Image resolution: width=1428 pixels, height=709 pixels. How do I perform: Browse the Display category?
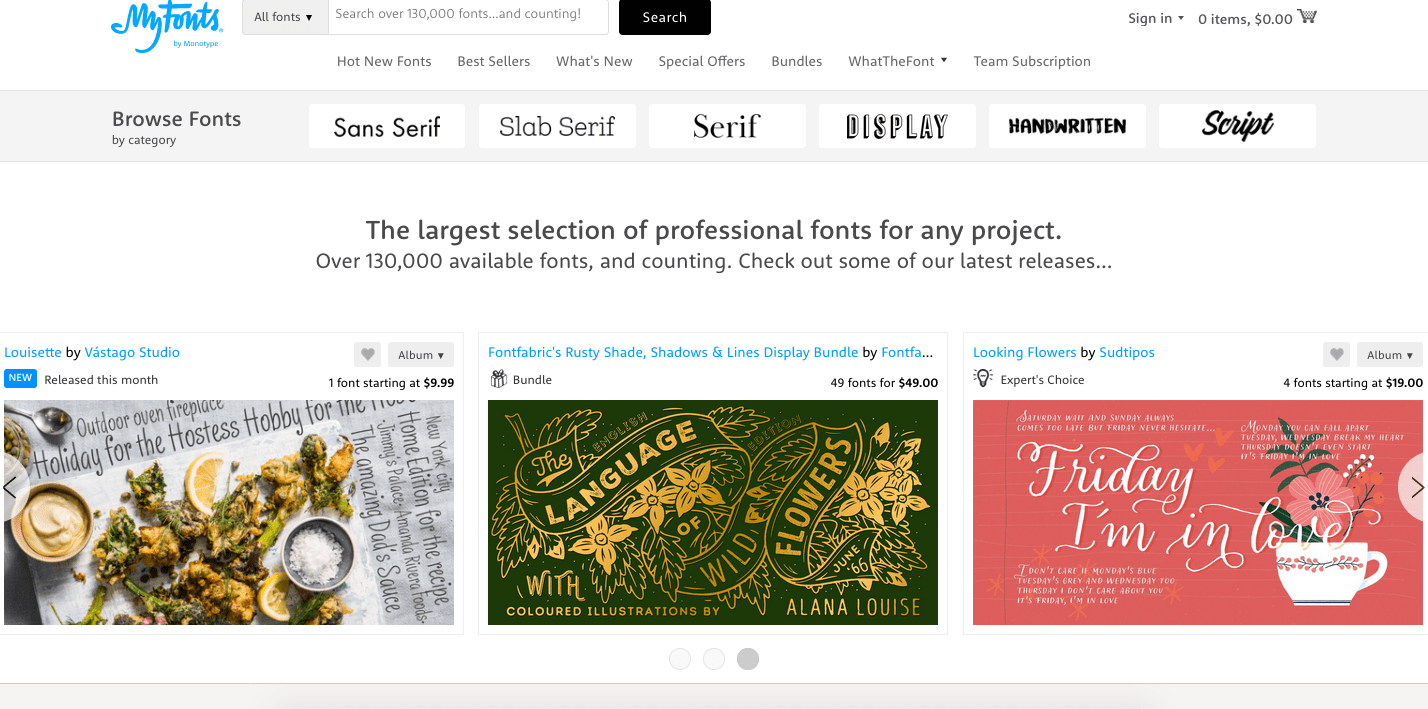click(x=897, y=126)
